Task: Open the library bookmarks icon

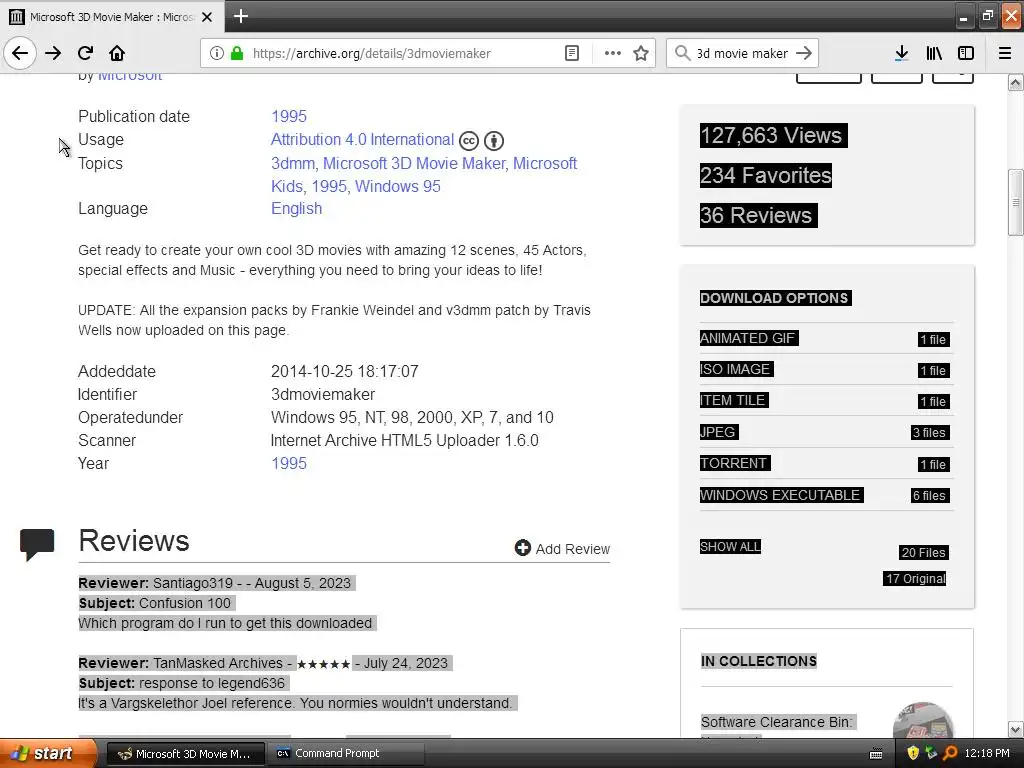Action: click(934, 53)
